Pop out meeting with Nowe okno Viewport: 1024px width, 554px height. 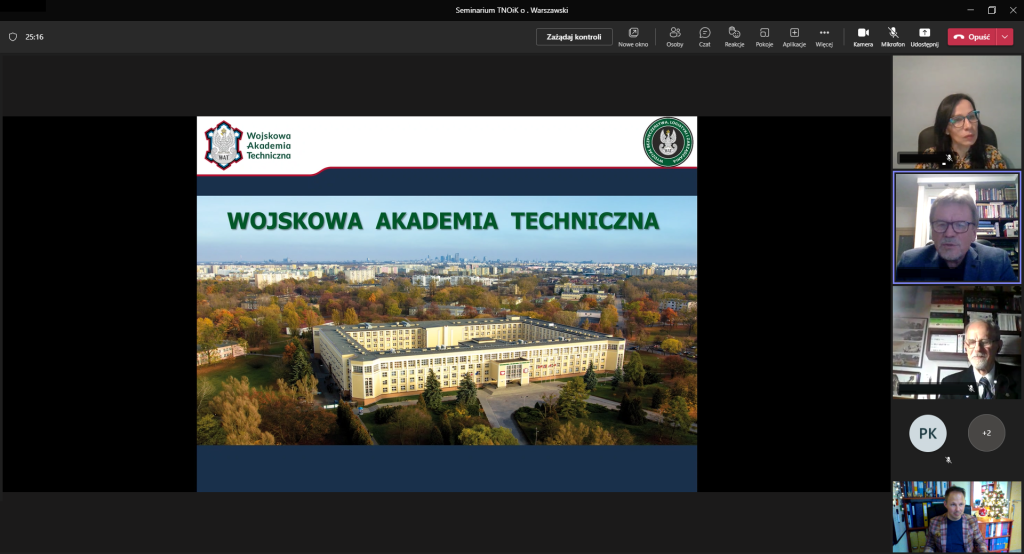[x=633, y=36]
